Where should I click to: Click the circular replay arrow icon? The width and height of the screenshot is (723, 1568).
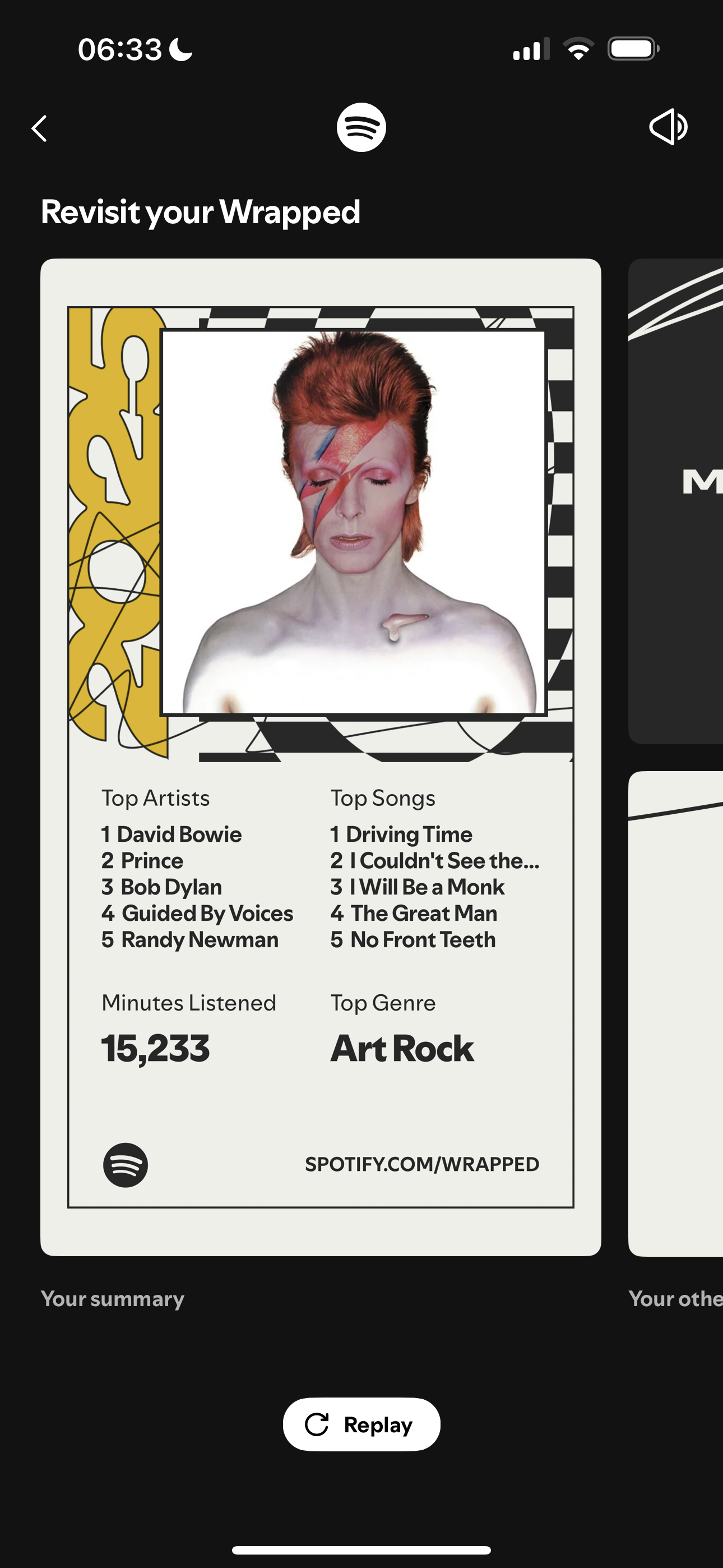[317, 1424]
